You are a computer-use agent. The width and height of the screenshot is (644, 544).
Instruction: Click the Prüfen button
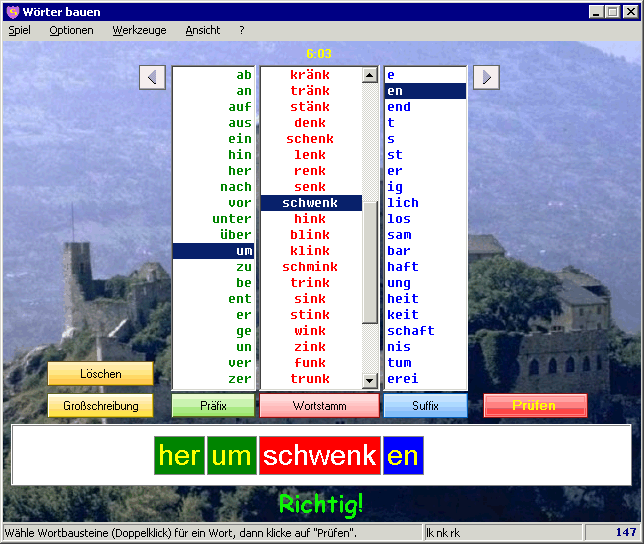click(x=535, y=406)
